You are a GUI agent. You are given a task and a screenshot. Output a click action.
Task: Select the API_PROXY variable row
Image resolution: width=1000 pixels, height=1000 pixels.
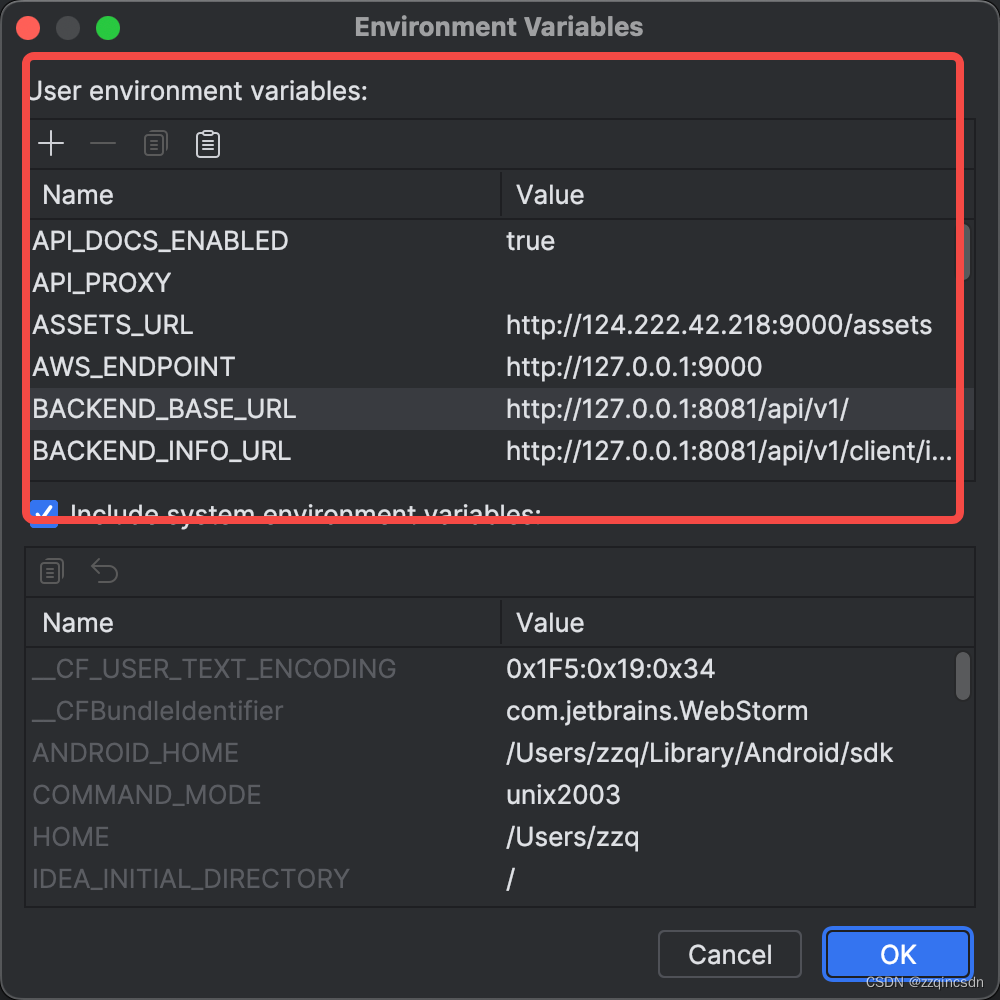493,283
